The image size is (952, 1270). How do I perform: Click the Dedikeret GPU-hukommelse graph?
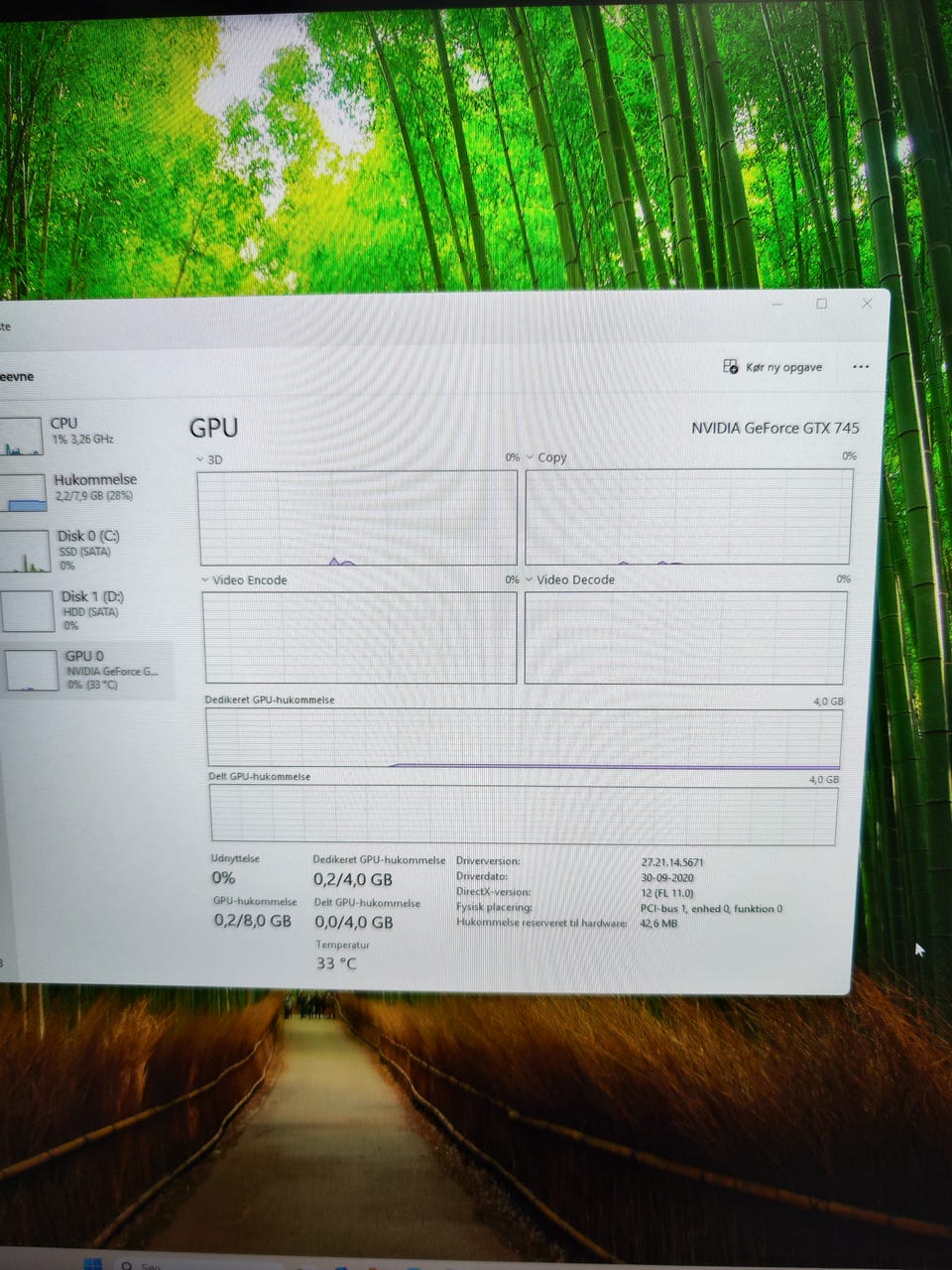coord(524,738)
